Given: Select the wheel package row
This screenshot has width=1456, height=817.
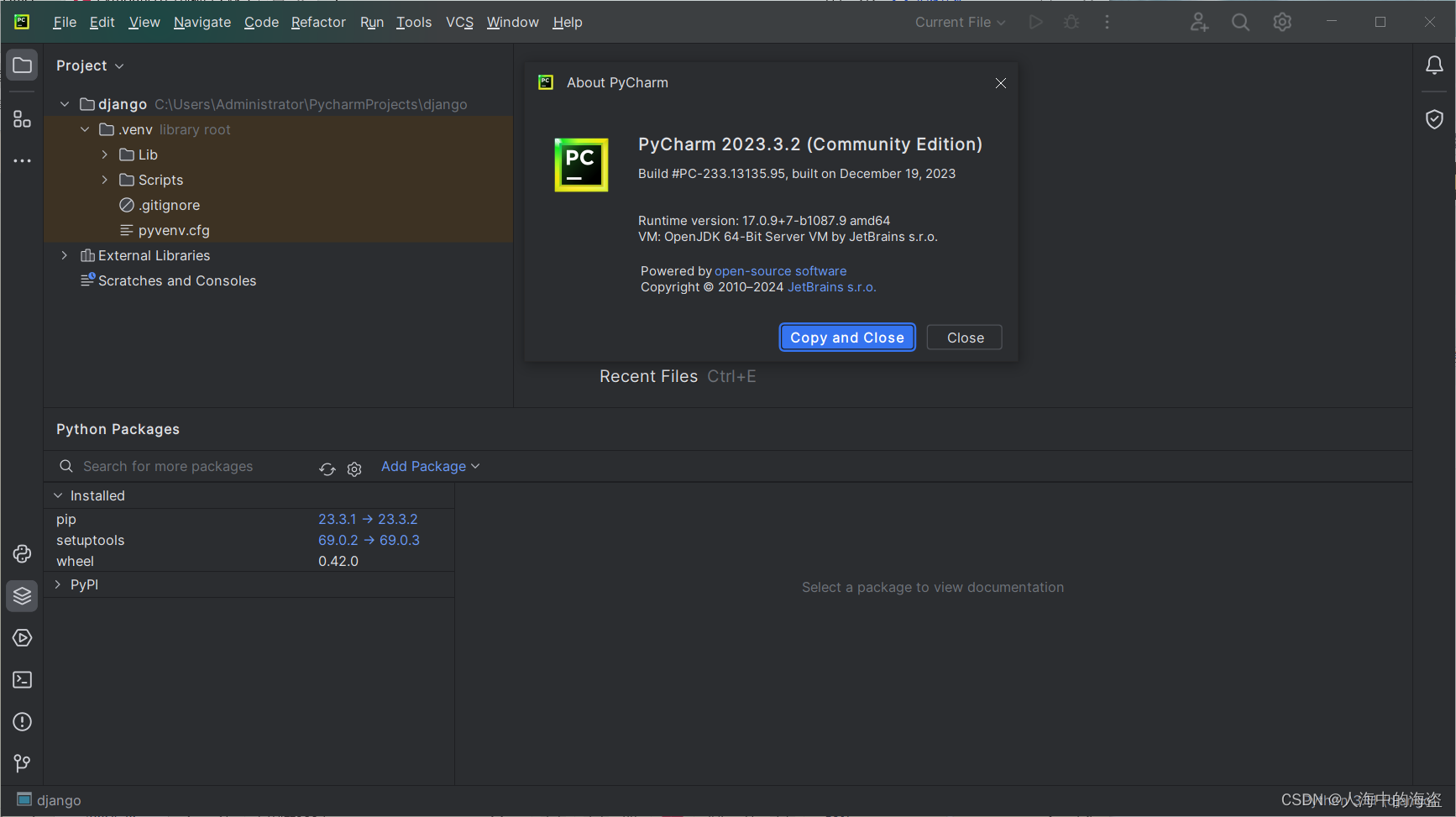Looking at the screenshot, I should point(249,561).
